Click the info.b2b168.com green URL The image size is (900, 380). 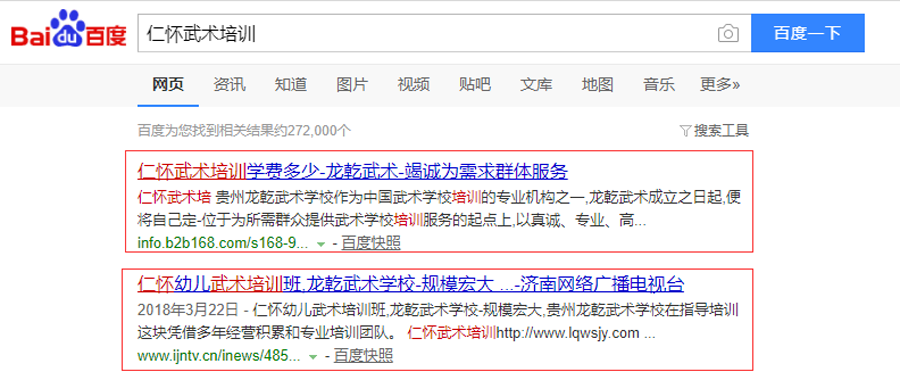[x=223, y=243]
